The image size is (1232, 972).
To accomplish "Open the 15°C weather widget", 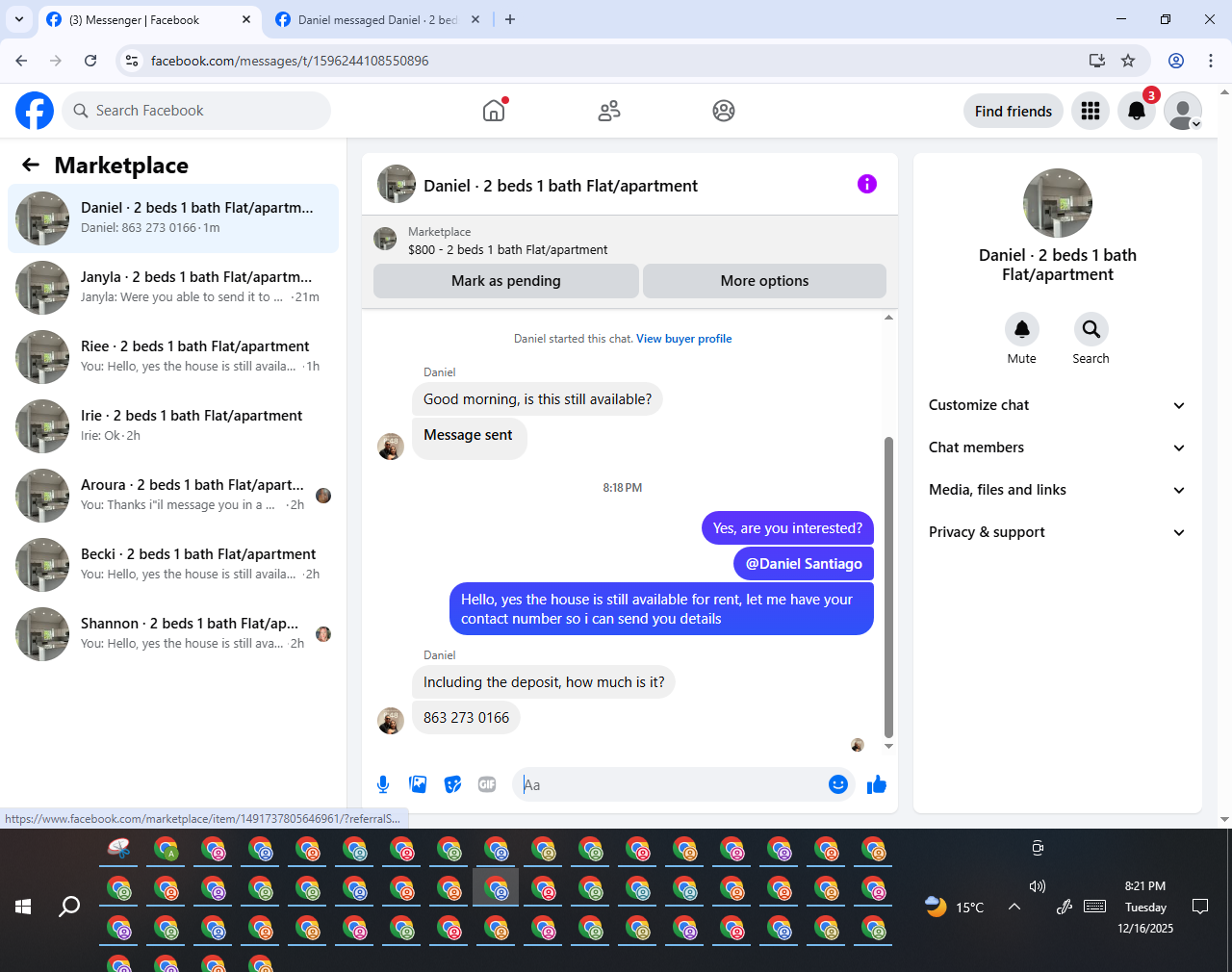I will click(955, 907).
